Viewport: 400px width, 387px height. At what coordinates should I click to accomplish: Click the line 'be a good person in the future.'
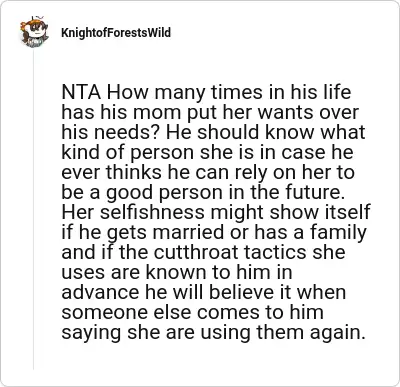click(203, 192)
